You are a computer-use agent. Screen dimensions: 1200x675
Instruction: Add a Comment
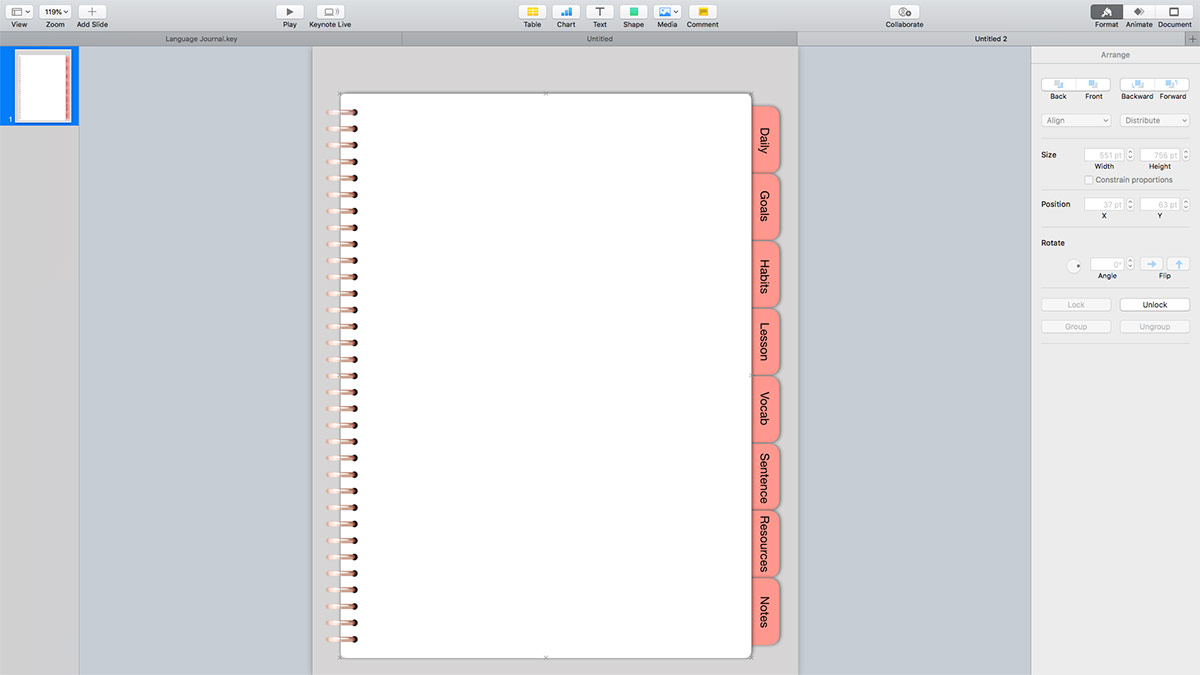pyautogui.click(x=703, y=11)
